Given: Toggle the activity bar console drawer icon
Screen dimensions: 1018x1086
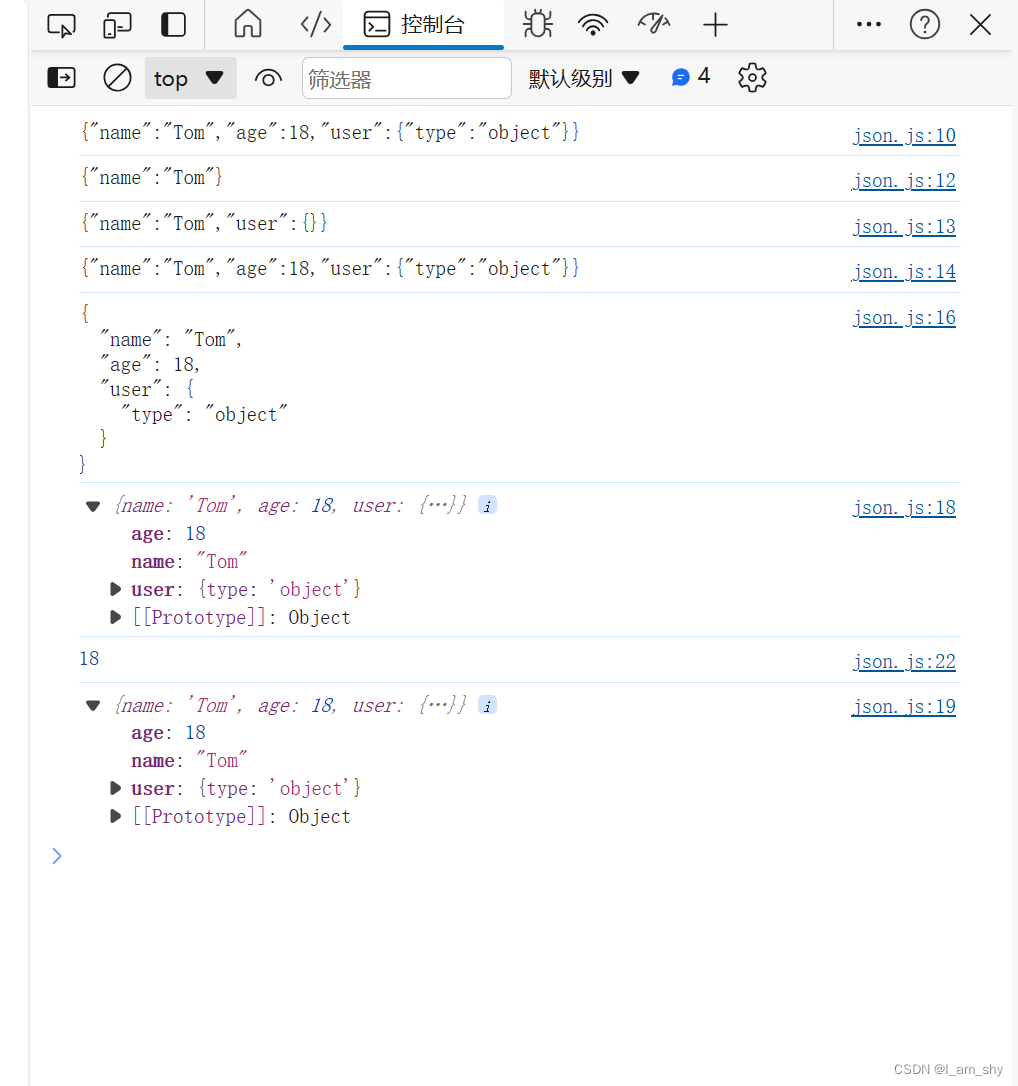Looking at the screenshot, I should [x=61, y=77].
